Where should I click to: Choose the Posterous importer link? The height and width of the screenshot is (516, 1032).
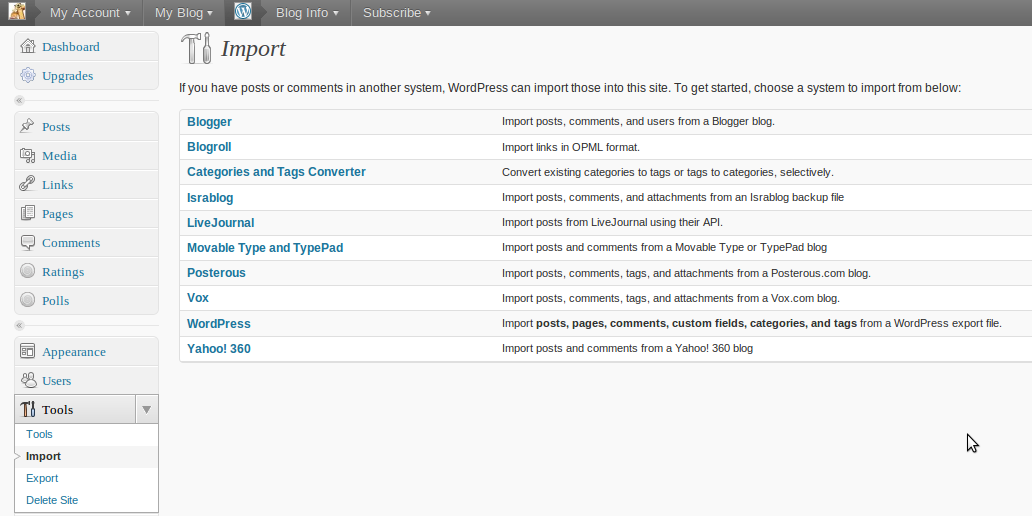tap(217, 272)
